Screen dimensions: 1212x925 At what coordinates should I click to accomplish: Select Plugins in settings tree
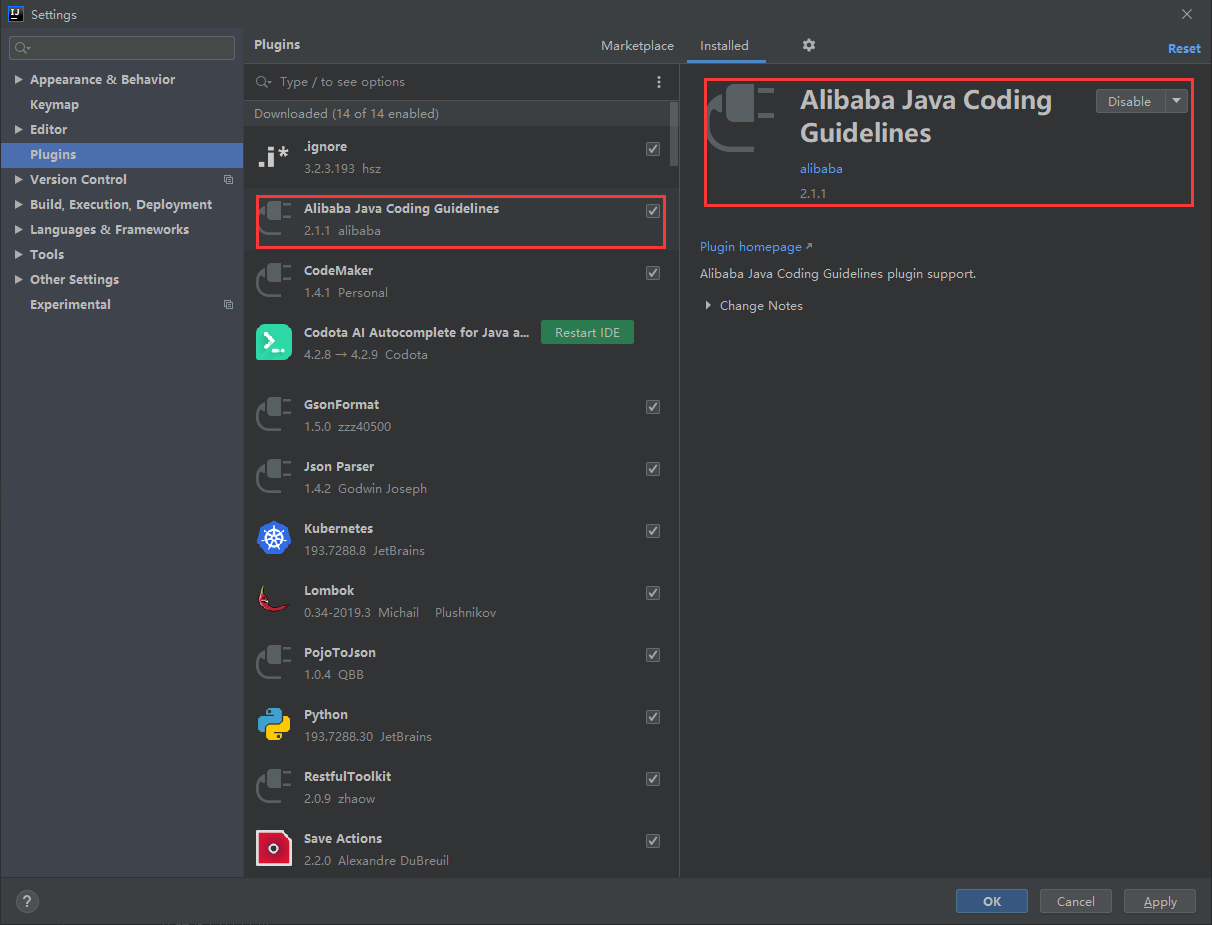point(122,155)
